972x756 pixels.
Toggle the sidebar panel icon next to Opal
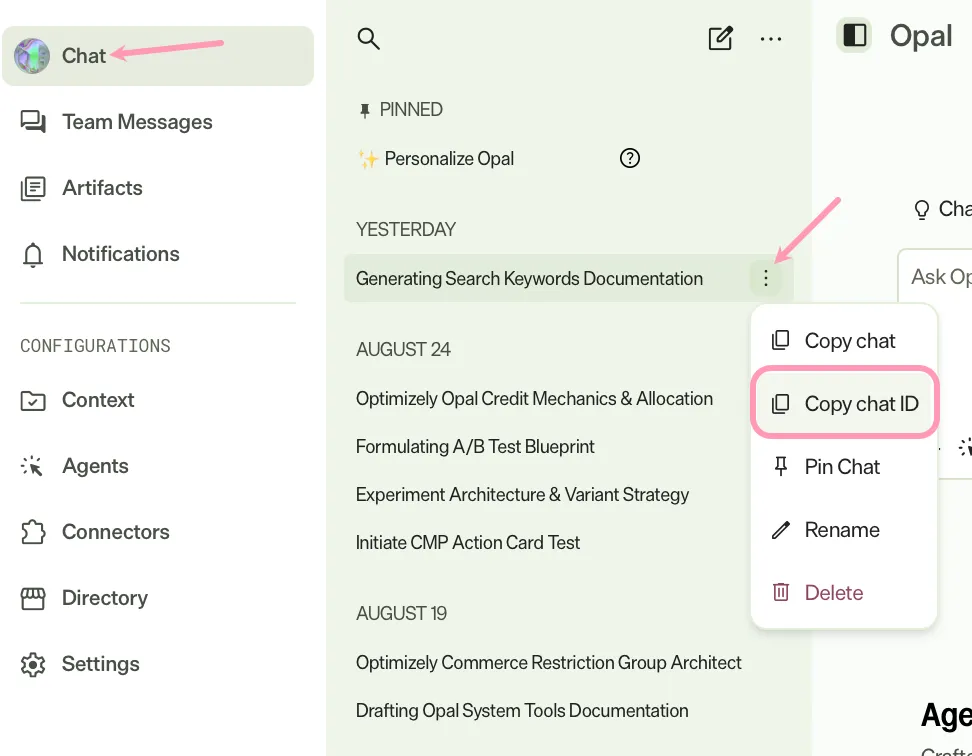pos(854,35)
